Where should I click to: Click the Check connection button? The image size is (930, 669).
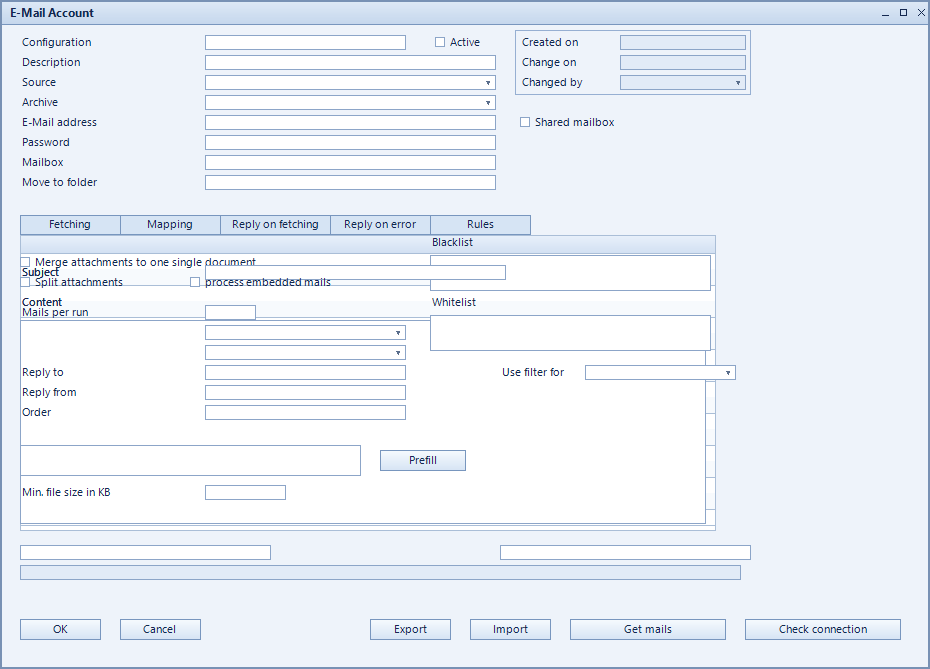tap(823, 629)
